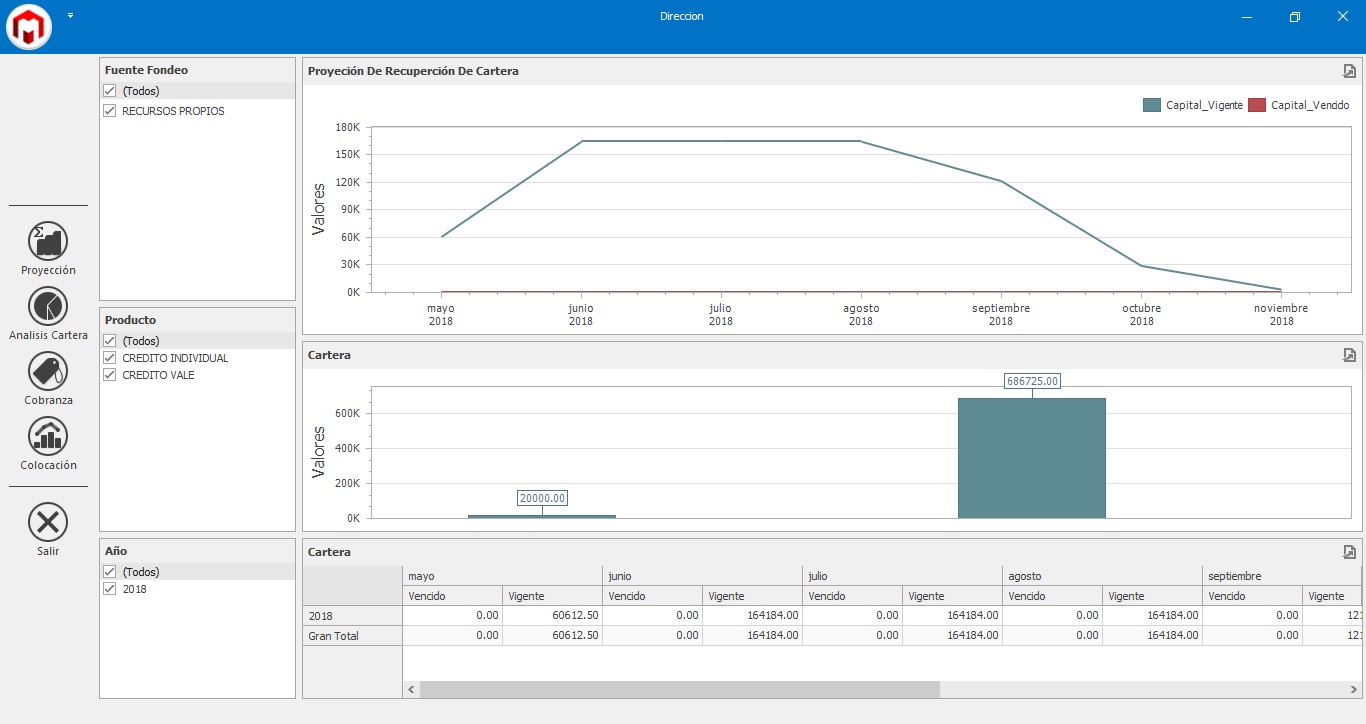
Task: Select the agosto column header
Action: (x=1102, y=576)
